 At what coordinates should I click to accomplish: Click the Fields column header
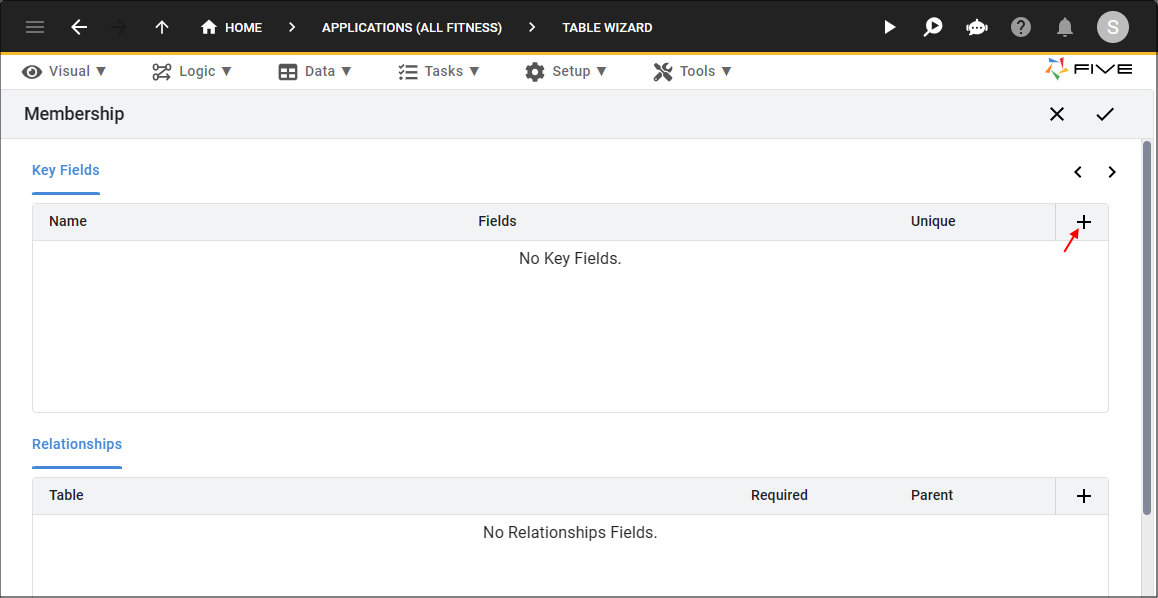coord(497,221)
